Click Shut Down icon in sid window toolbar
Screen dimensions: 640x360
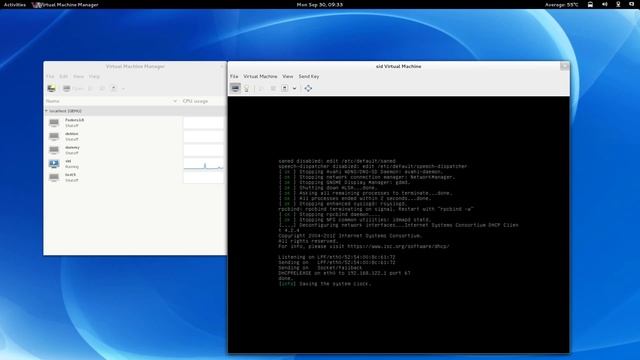click(x=285, y=88)
